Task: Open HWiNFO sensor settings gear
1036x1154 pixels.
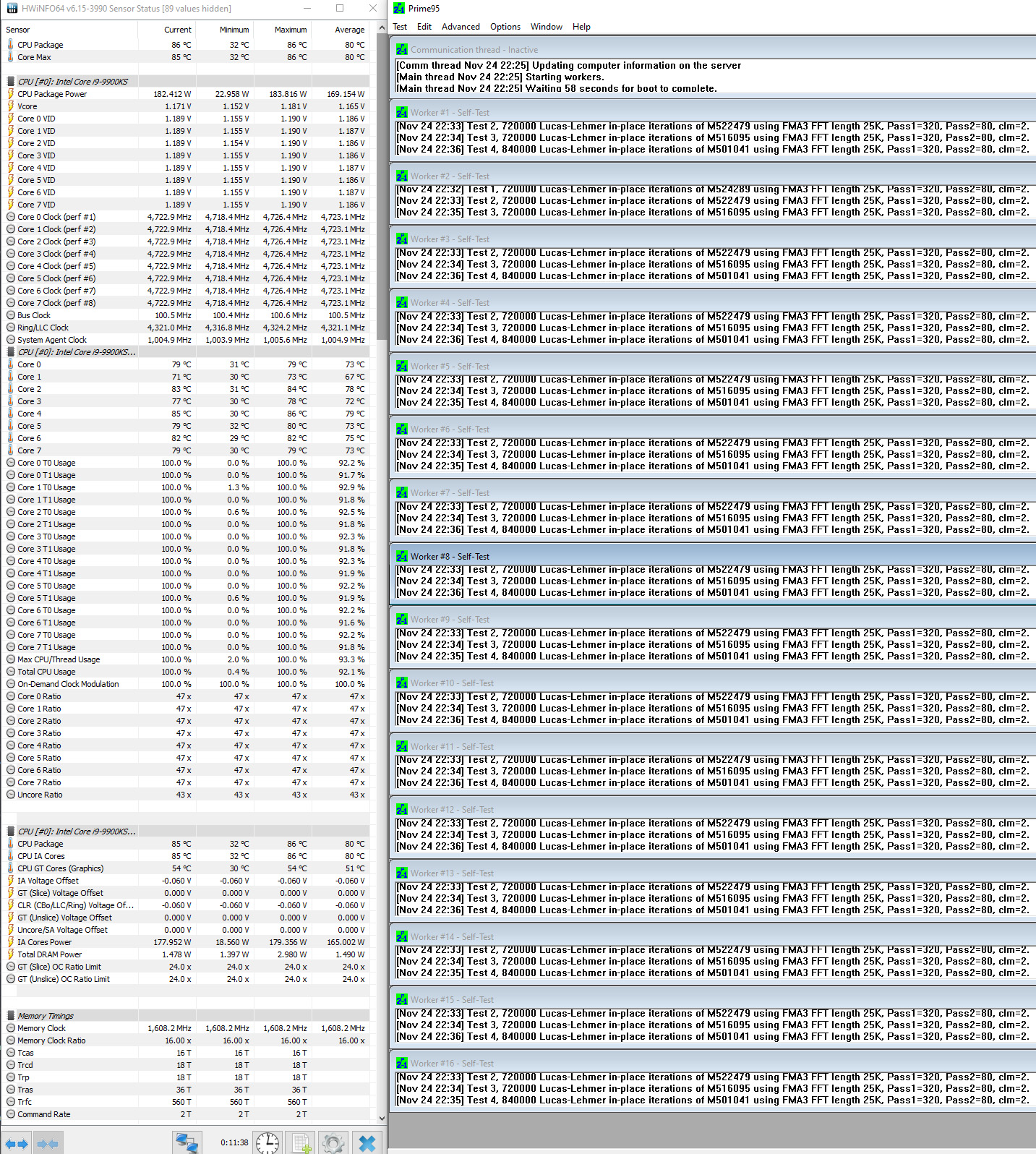Action: point(333,1143)
